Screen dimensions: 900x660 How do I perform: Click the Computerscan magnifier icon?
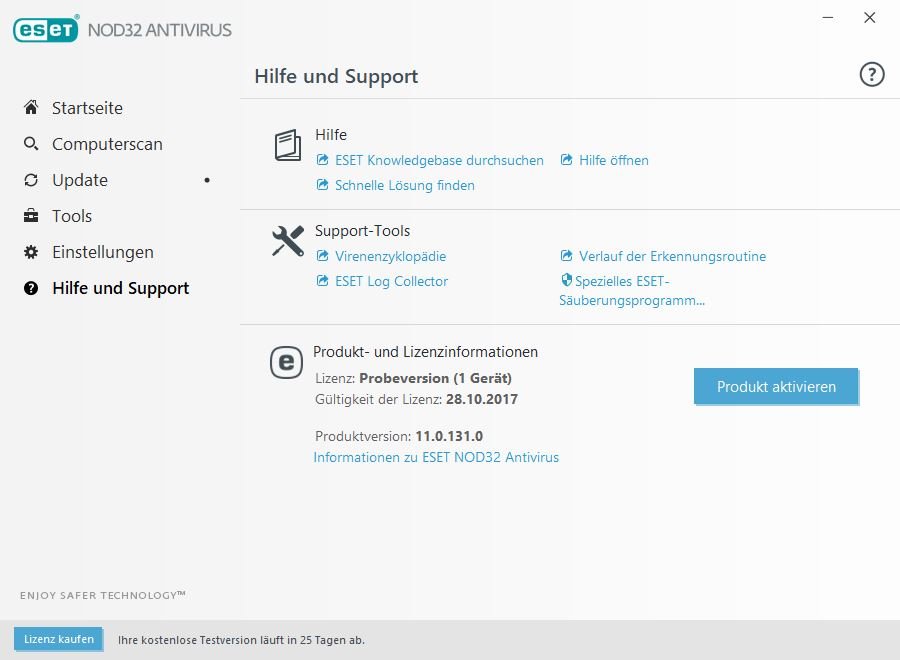(31, 143)
